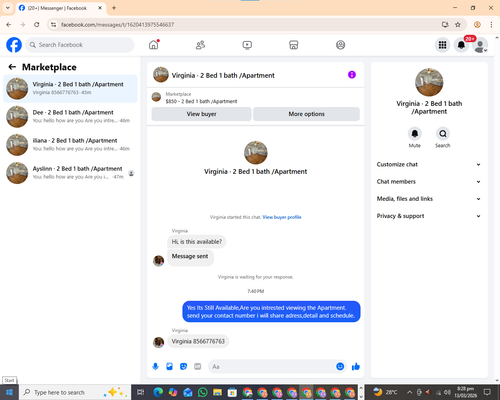Open the Facebook logo home link

point(14,45)
